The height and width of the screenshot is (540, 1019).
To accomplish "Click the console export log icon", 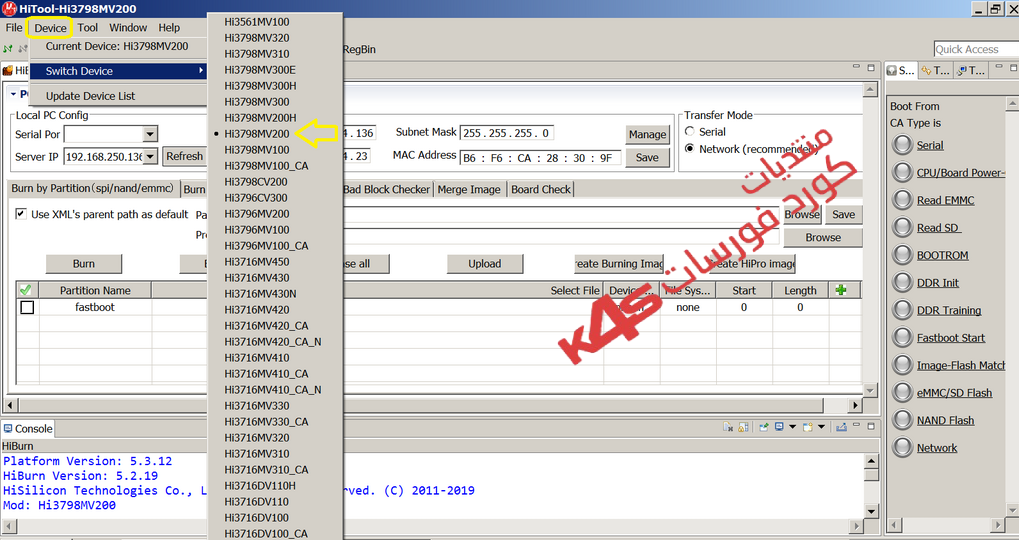I will pyautogui.click(x=842, y=427).
